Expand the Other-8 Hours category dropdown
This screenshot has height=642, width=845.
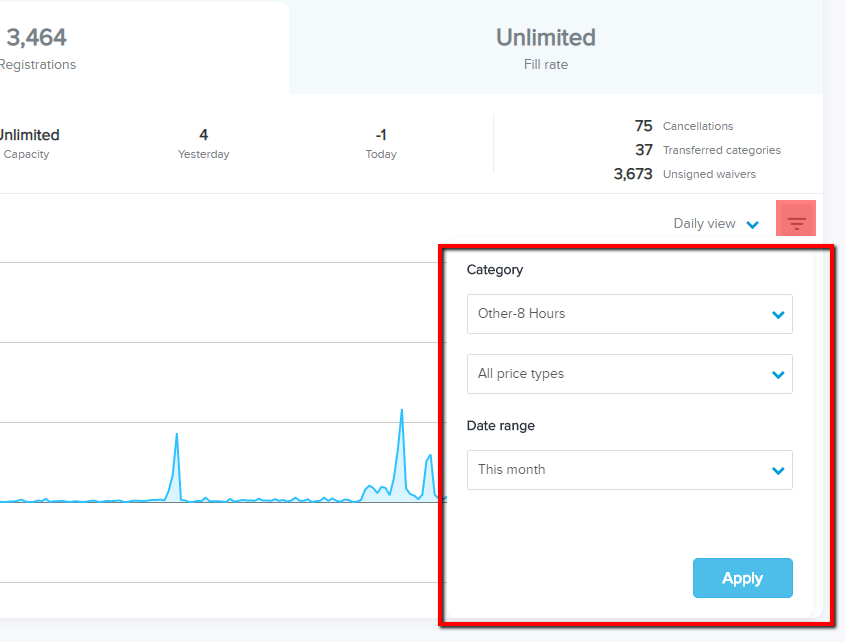point(629,314)
